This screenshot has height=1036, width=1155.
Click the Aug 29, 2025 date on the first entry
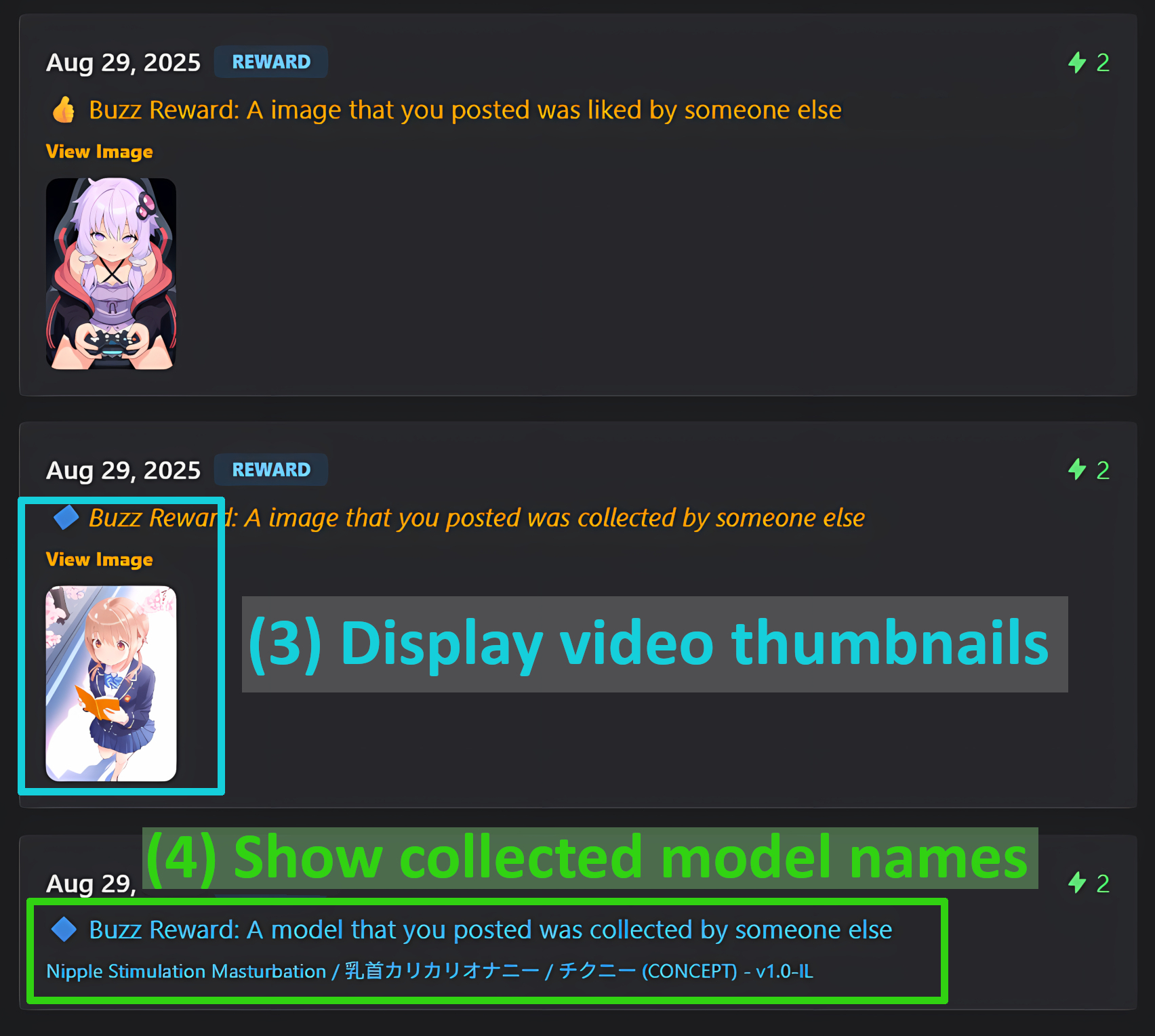pyautogui.click(x=123, y=62)
